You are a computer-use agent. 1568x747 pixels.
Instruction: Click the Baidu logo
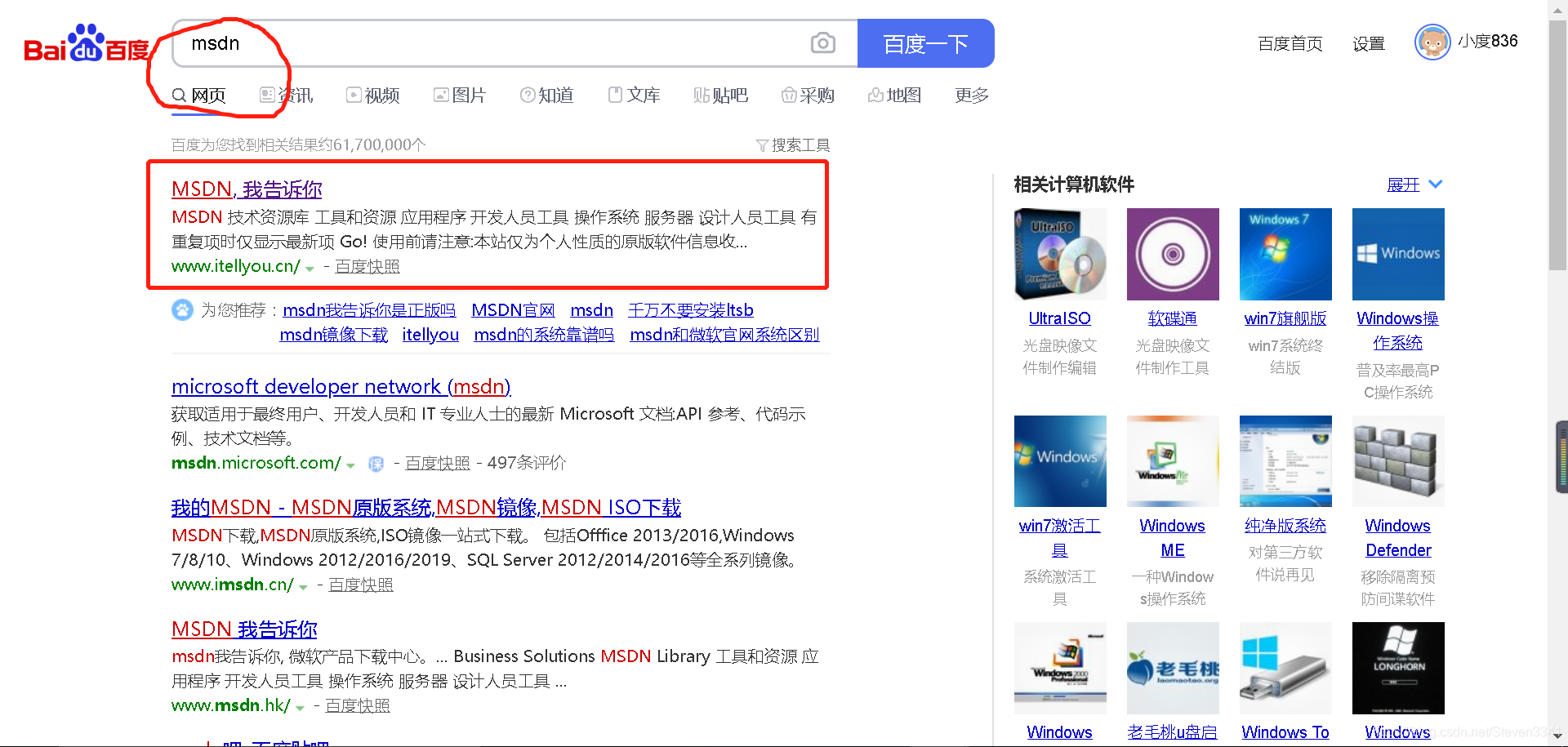(x=87, y=44)
